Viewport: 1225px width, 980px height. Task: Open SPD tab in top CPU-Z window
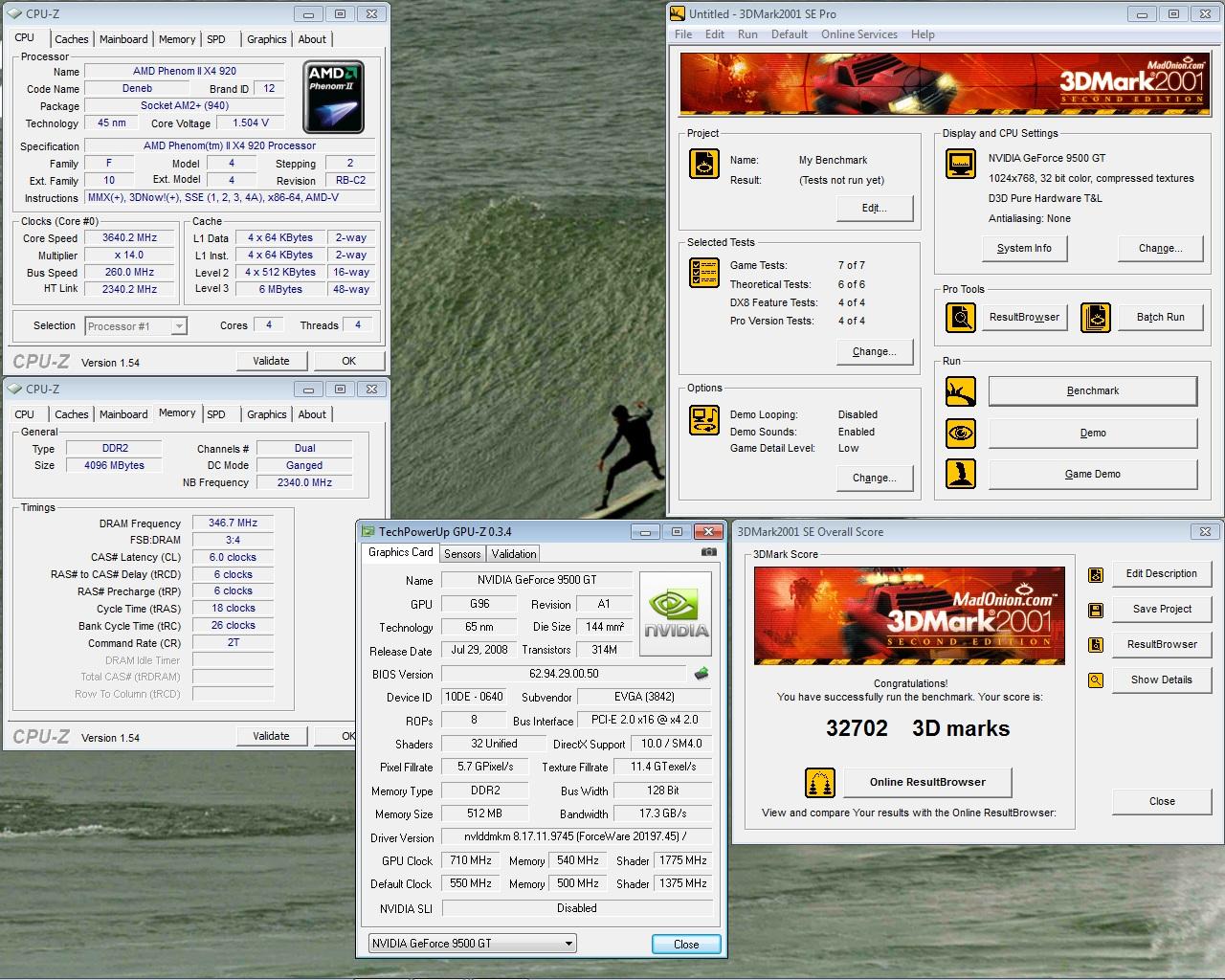[x=216, y=39]
